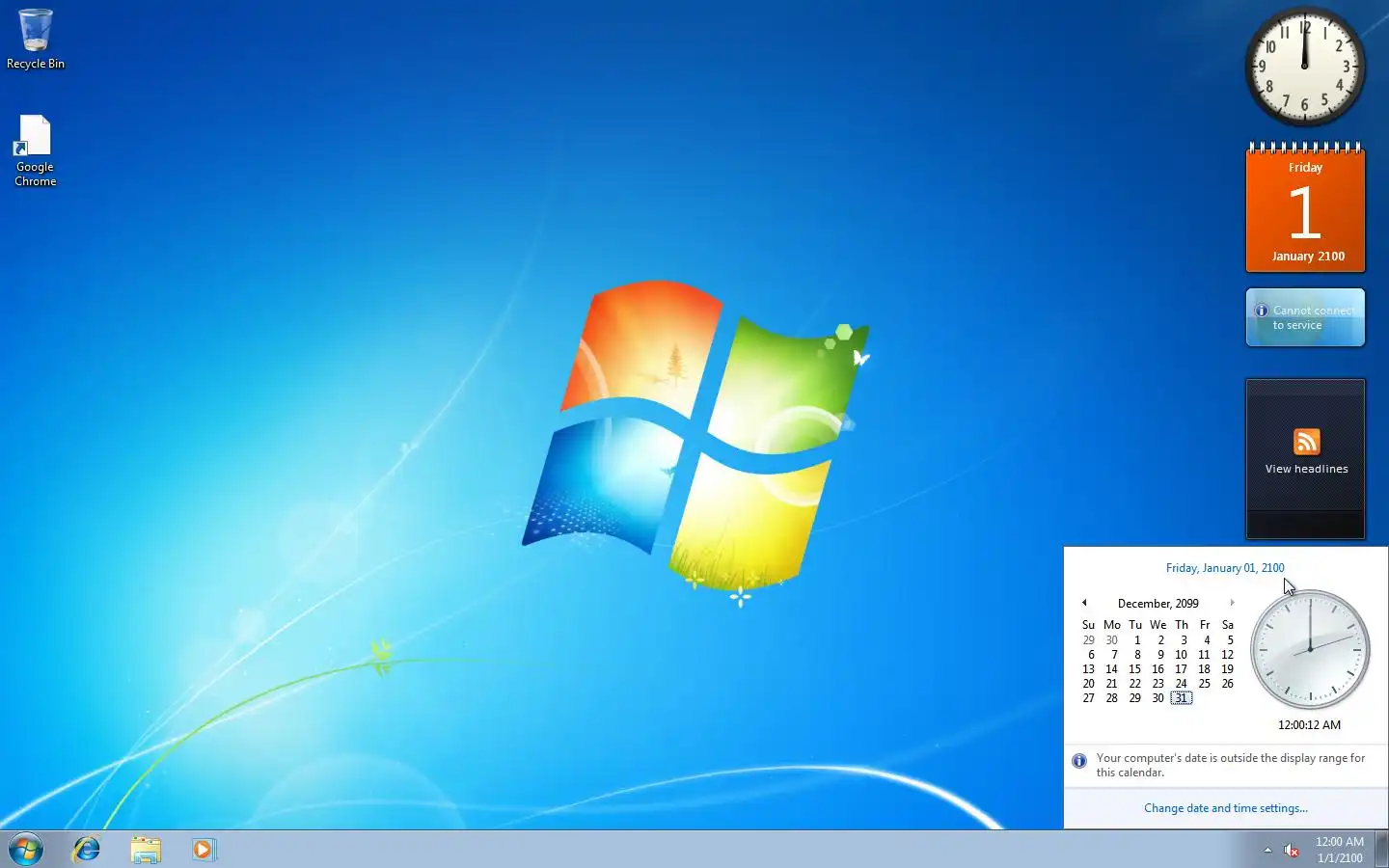Open the Recycle Bin desktop icon
This screenshot has height=868, width=1389.
coord(36,40)
